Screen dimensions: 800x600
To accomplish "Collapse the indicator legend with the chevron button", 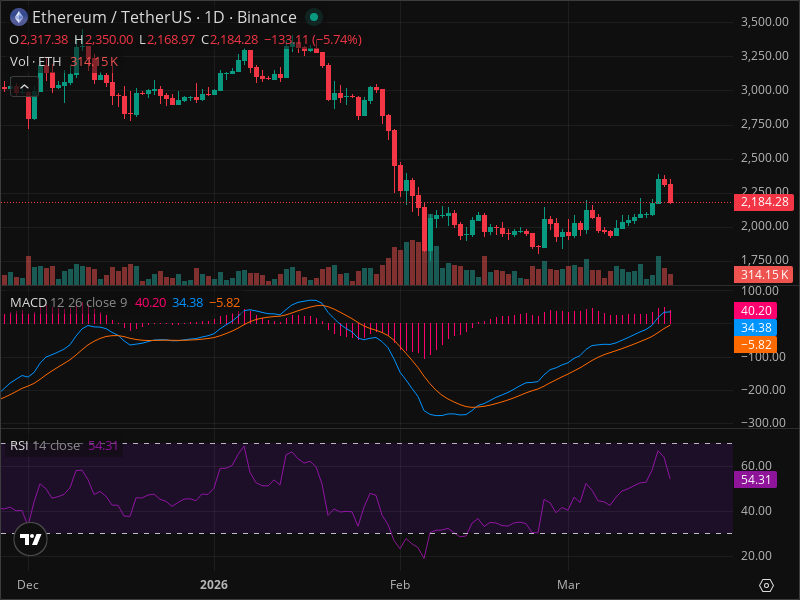I will [24, 87].
